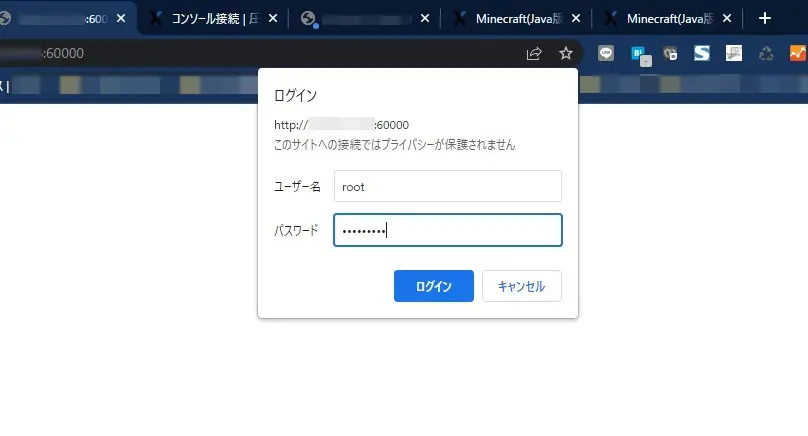Open the orange chart extension icon
This screenshot has height=436, width=808.
point(797,53)
